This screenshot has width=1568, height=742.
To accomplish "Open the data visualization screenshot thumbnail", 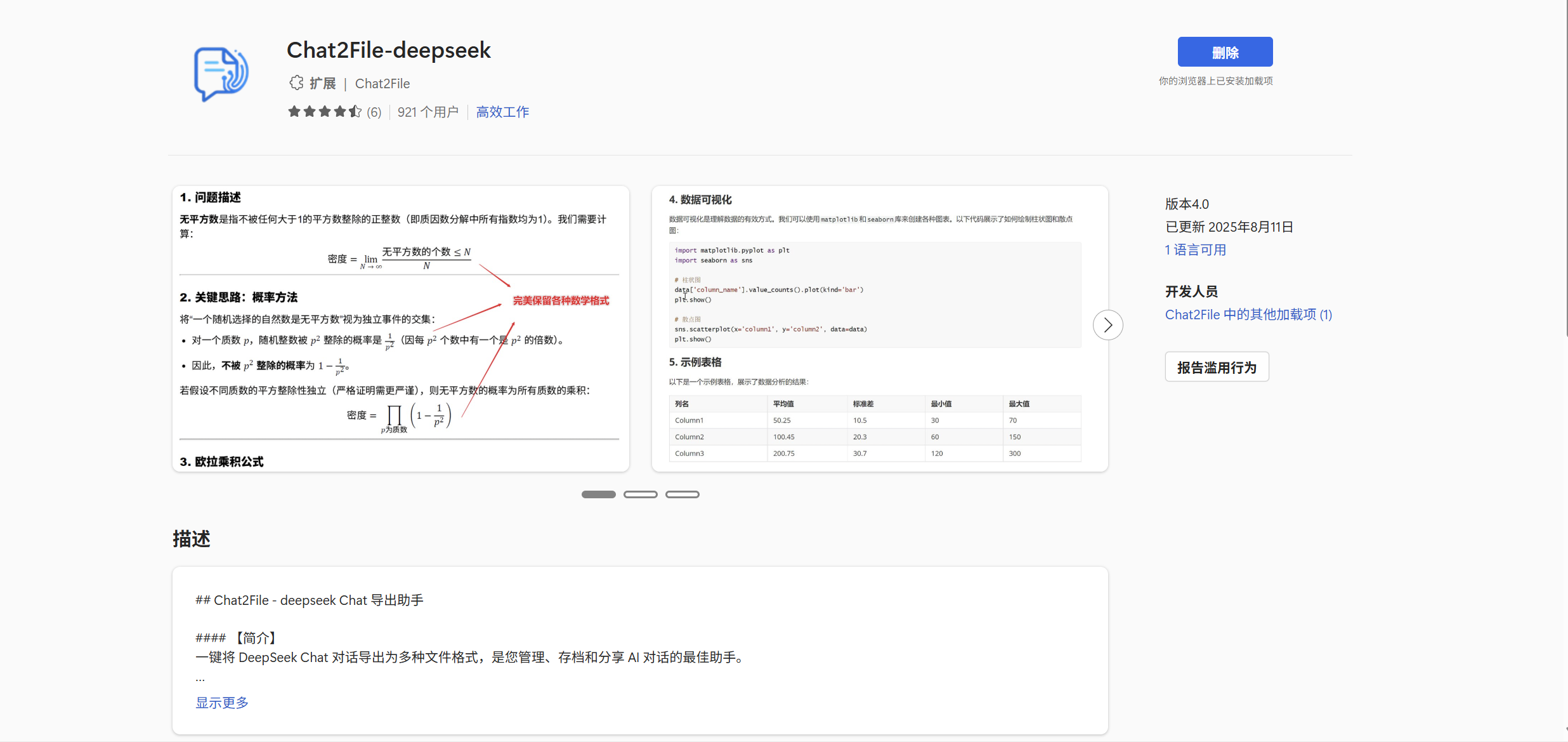I will tap(880, 329).
